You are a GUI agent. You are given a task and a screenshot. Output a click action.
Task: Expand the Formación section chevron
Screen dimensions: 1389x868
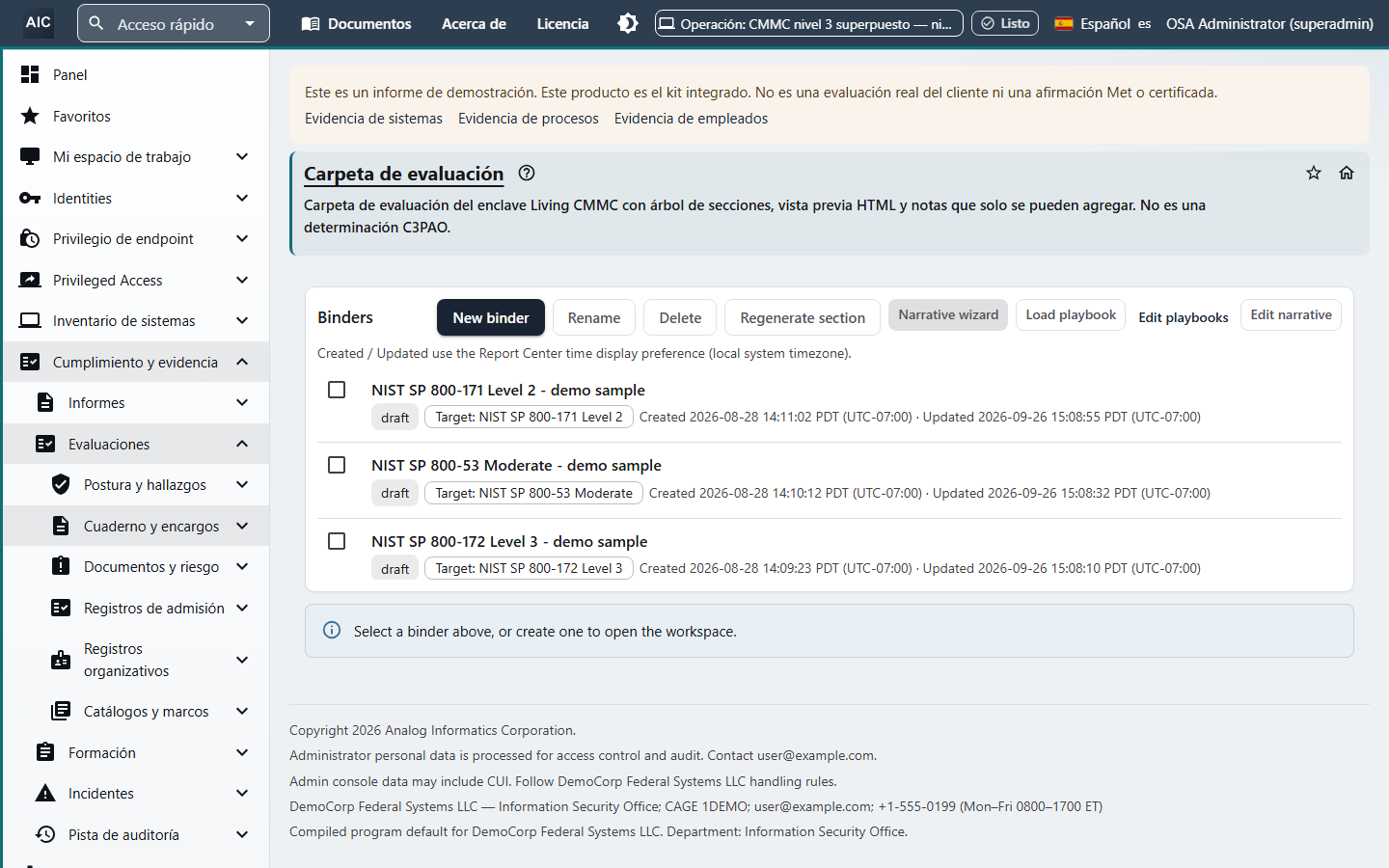[242, 752]
